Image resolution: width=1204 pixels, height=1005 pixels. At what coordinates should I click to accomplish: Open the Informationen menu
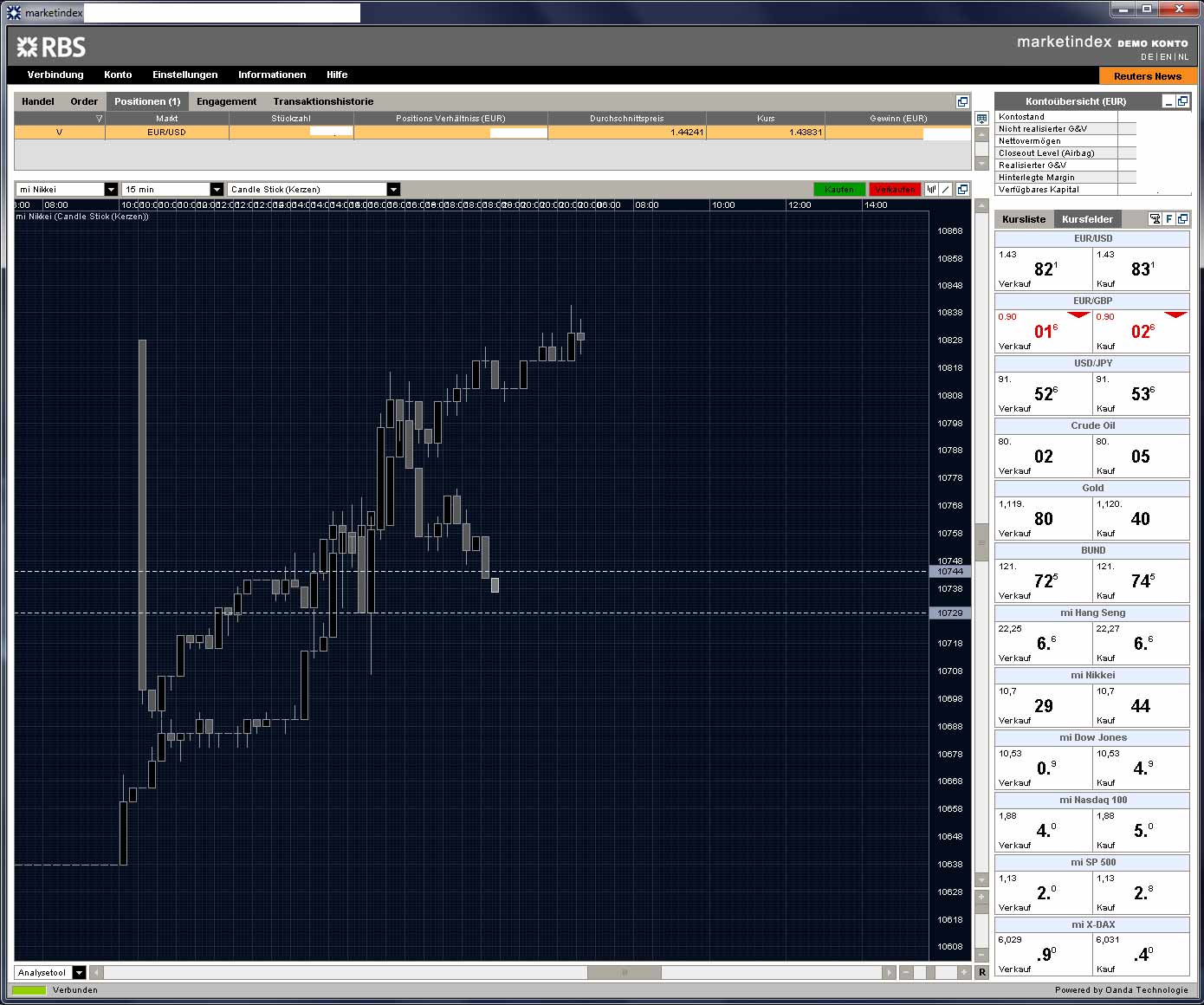click(272, 75)
